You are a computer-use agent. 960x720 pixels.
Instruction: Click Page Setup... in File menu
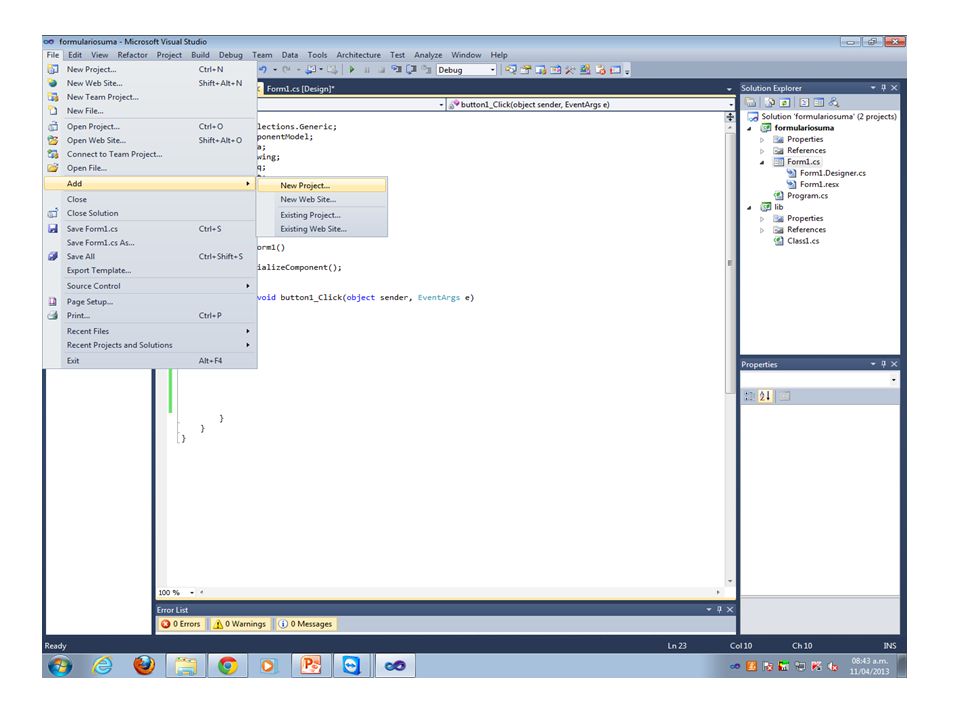tap(149, 301)
